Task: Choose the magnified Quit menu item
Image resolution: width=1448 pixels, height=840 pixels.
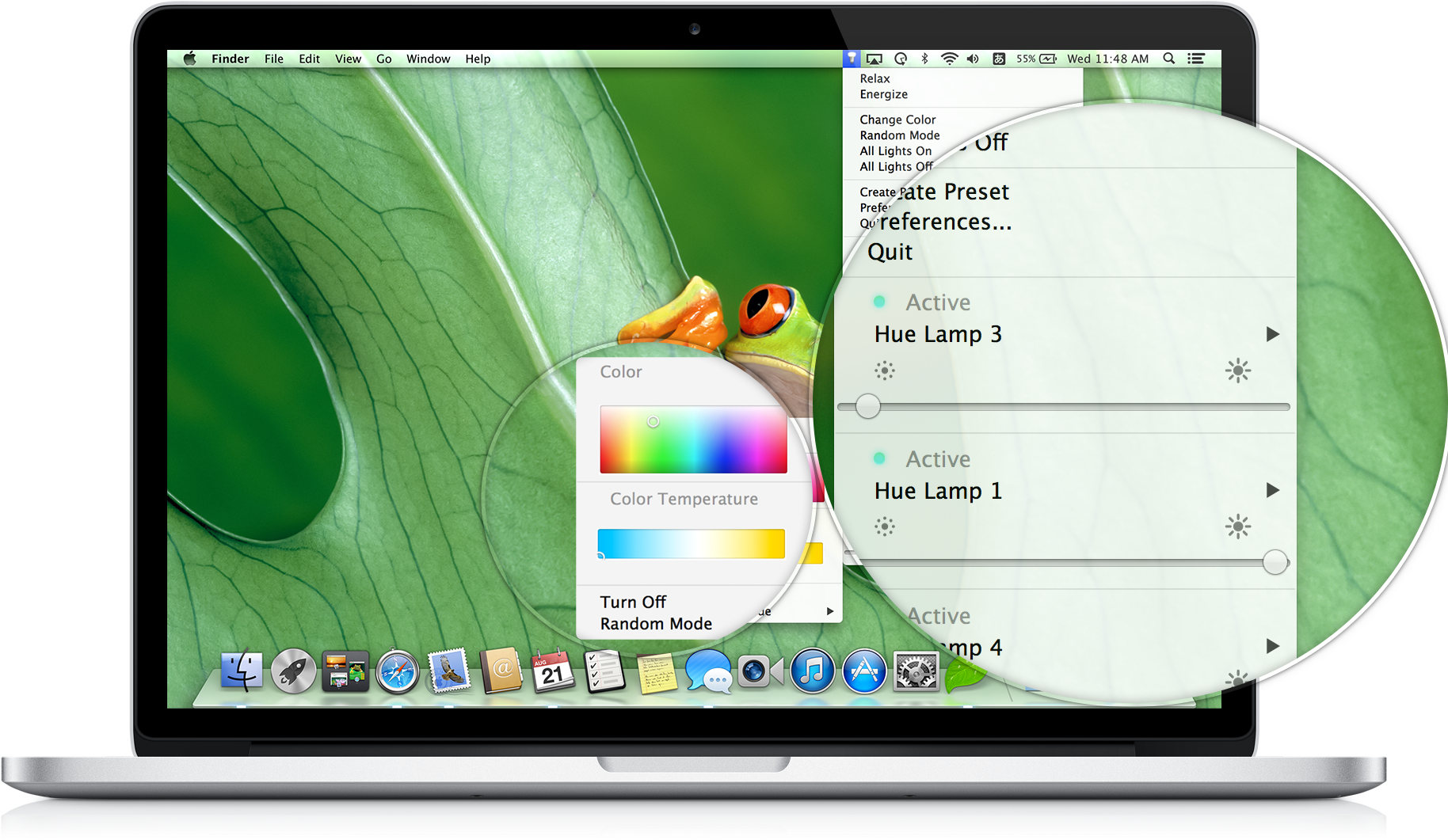Action: click(x=890, y=252)
